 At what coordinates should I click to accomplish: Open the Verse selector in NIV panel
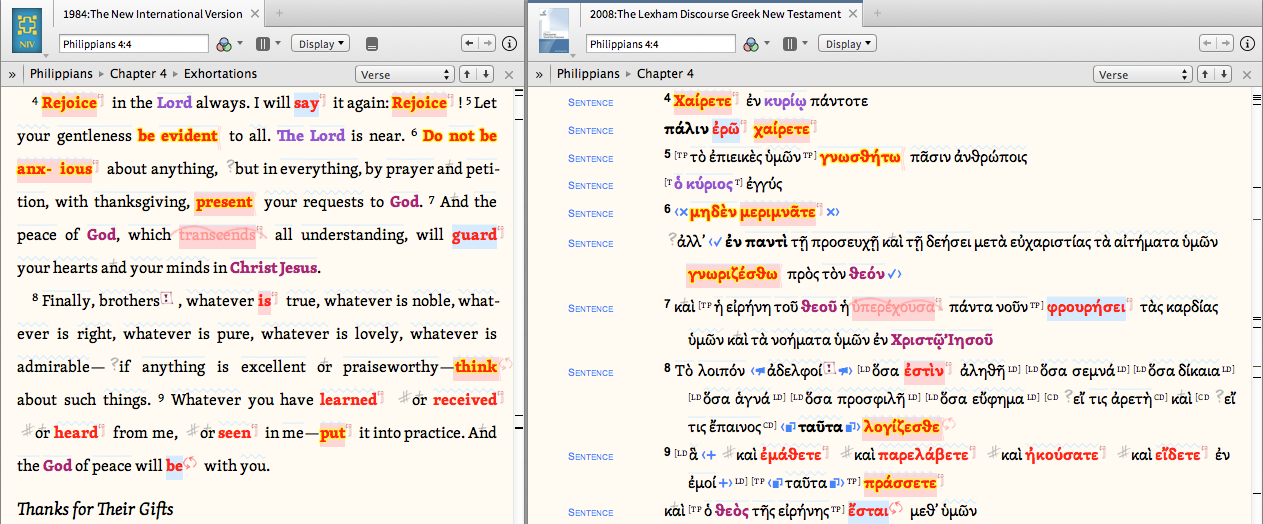coord(404,74)
